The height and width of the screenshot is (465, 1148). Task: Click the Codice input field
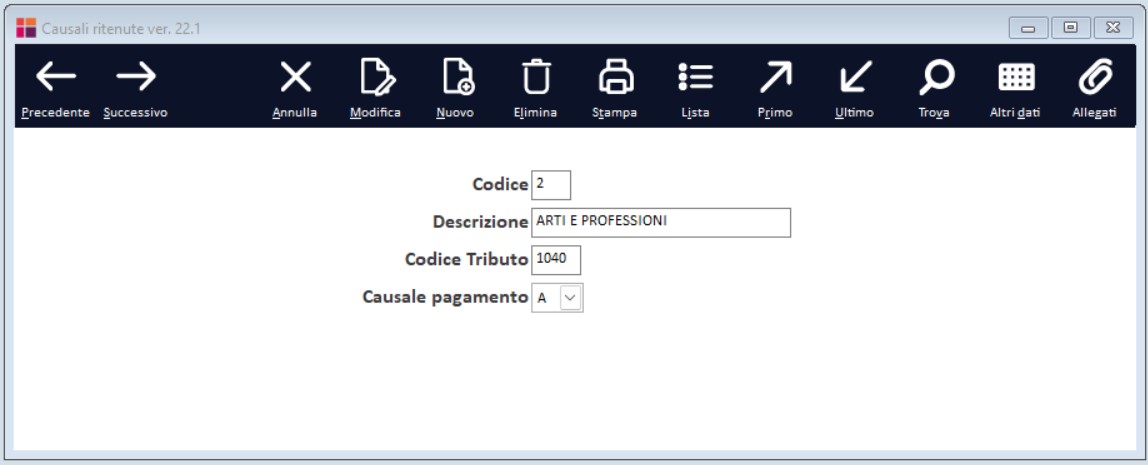[551, 185]
